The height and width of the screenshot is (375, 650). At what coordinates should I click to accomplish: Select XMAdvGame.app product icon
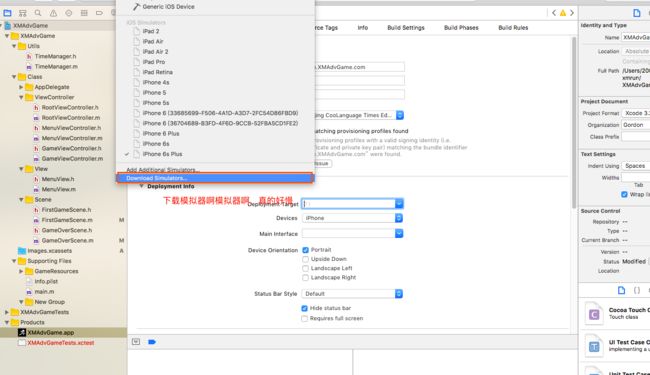(x=22, y=332)
